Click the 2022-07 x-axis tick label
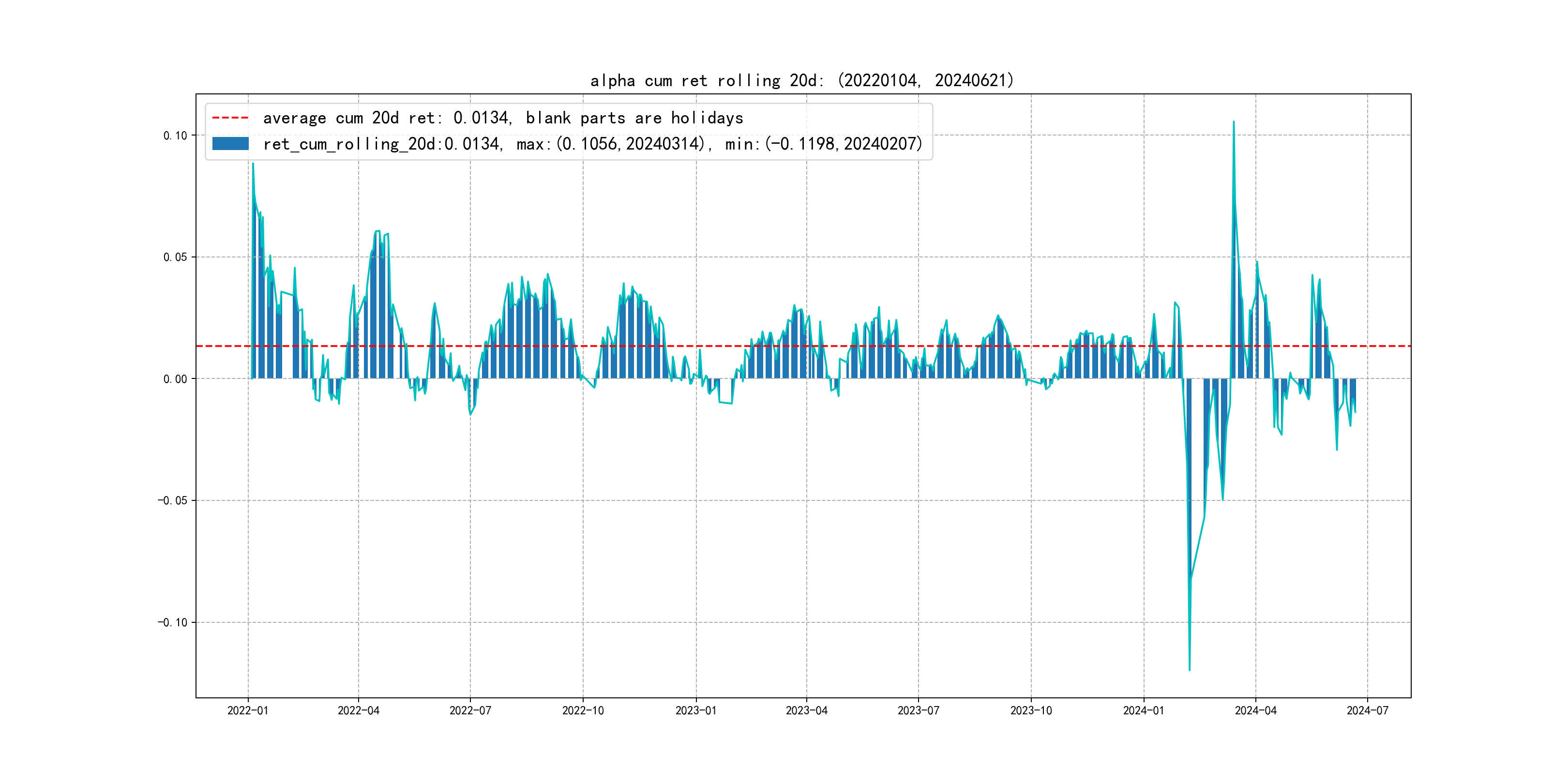Screen dimensions: 1568x784 coord(470,710)
